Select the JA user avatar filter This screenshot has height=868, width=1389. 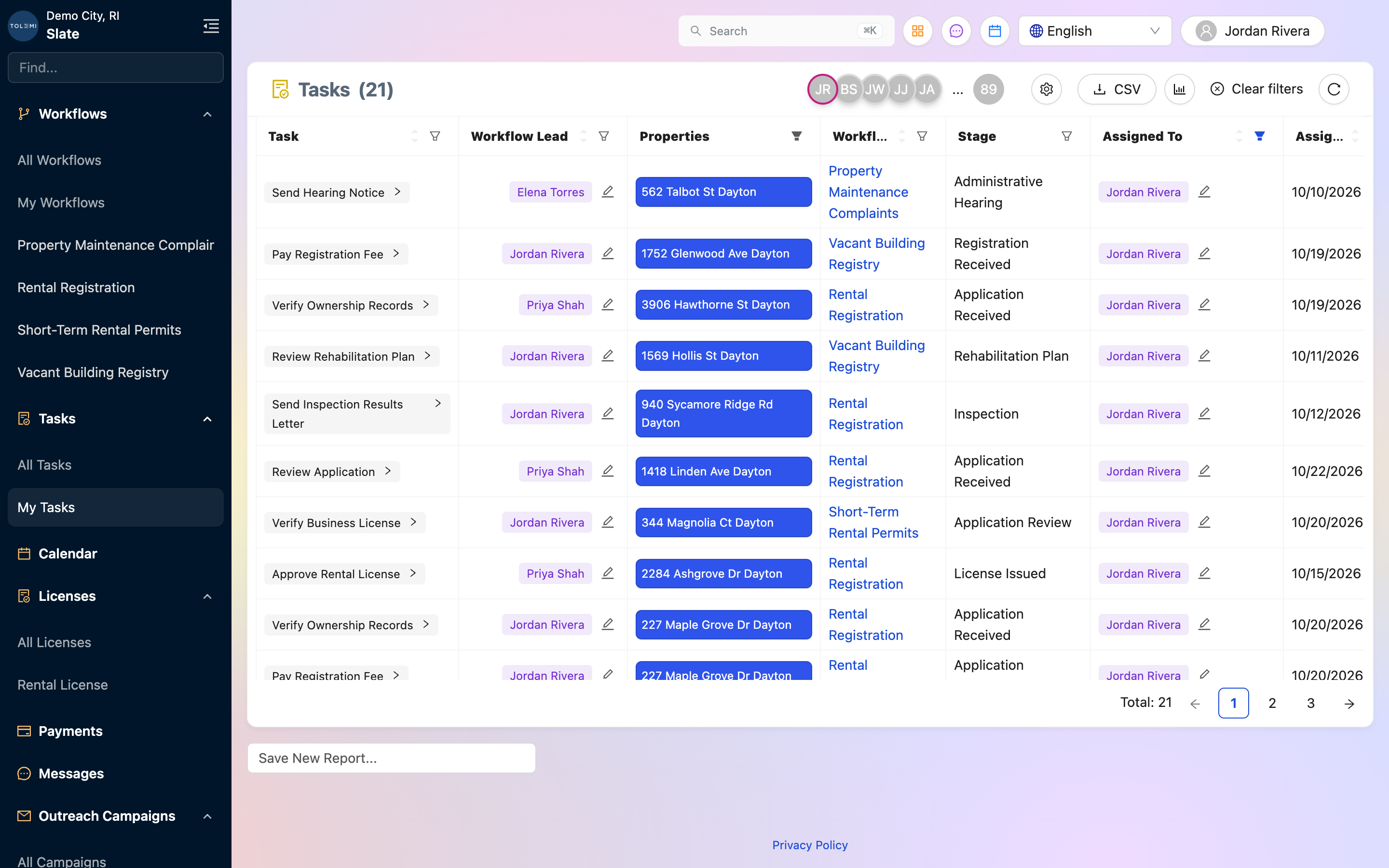pyautogui.click(x=927, y=90)
